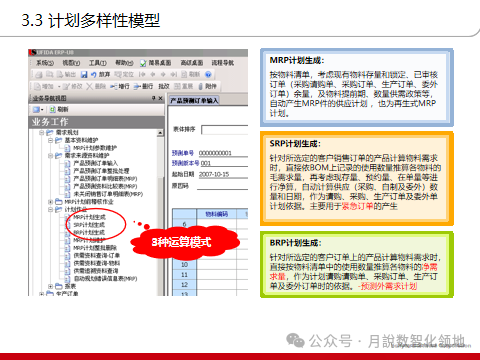480x360 pixels.
Task: Expand the 报表 folder node
Action: point(50,286)
